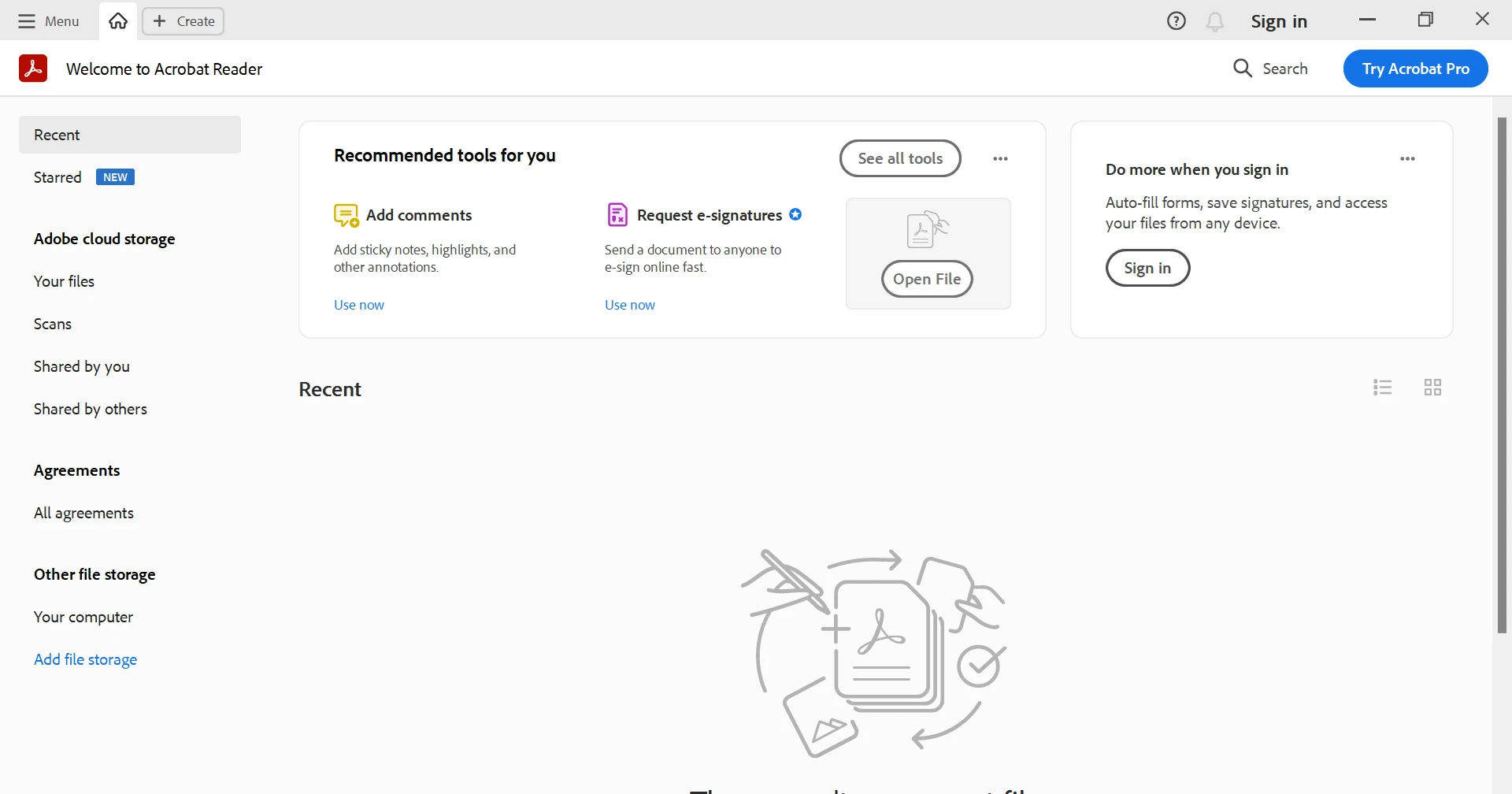Open the hamburger Menu

click(49, 21)
